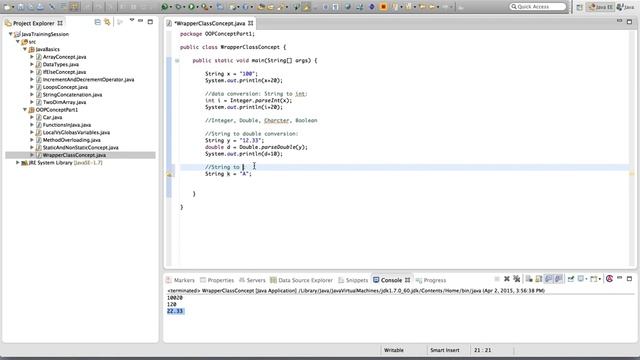This screenshot has width=640, height=360.
Task: Close the WrapperClassConcept.java editor tab
Action: tap(250, 23)
